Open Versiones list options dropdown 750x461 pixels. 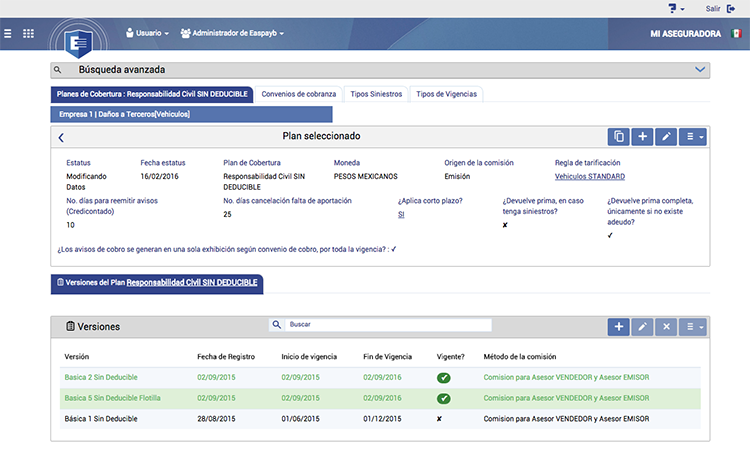[693, 327]
